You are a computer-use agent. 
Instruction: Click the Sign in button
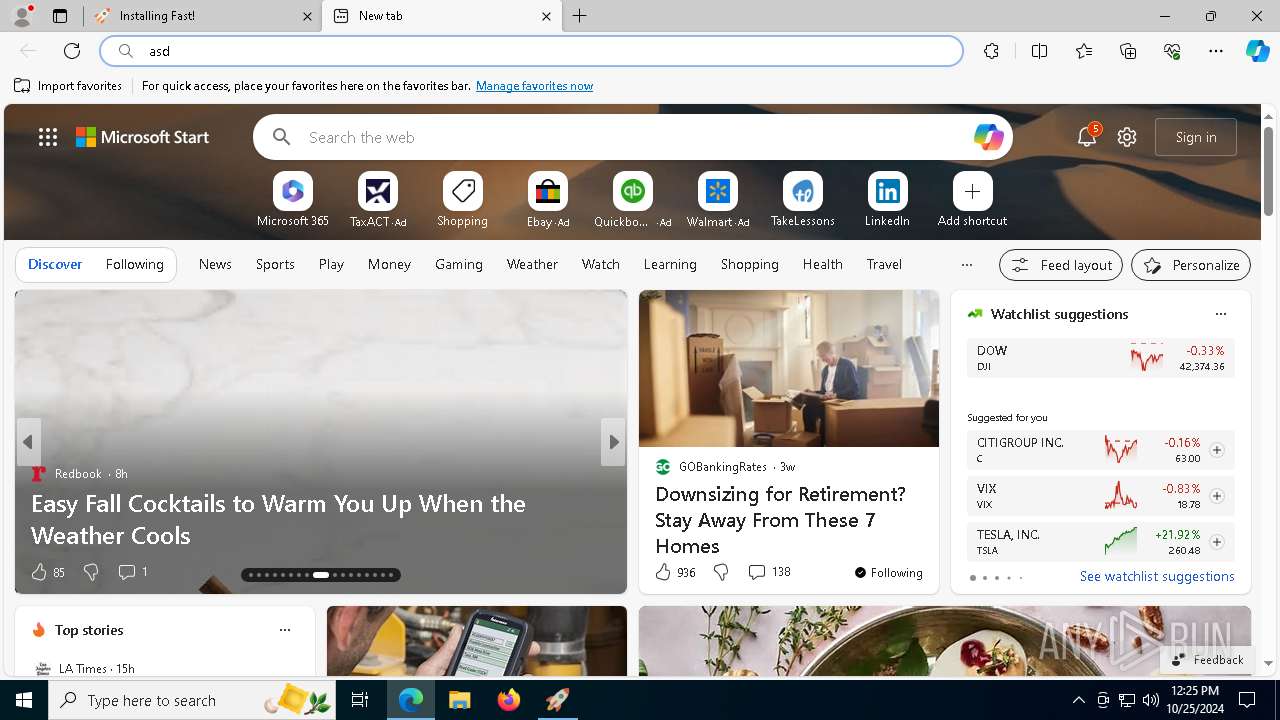(1196, 137)
